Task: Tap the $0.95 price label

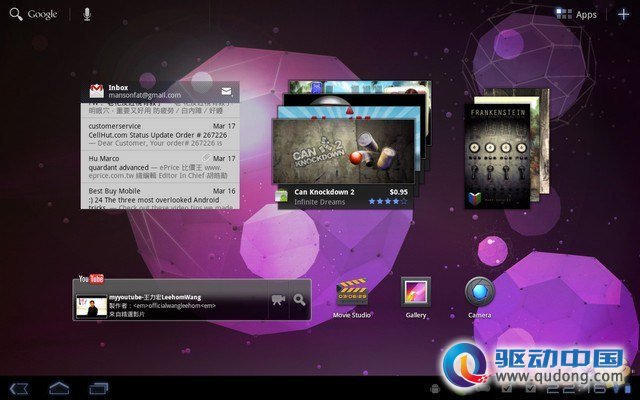Action: tap(398, 192)
